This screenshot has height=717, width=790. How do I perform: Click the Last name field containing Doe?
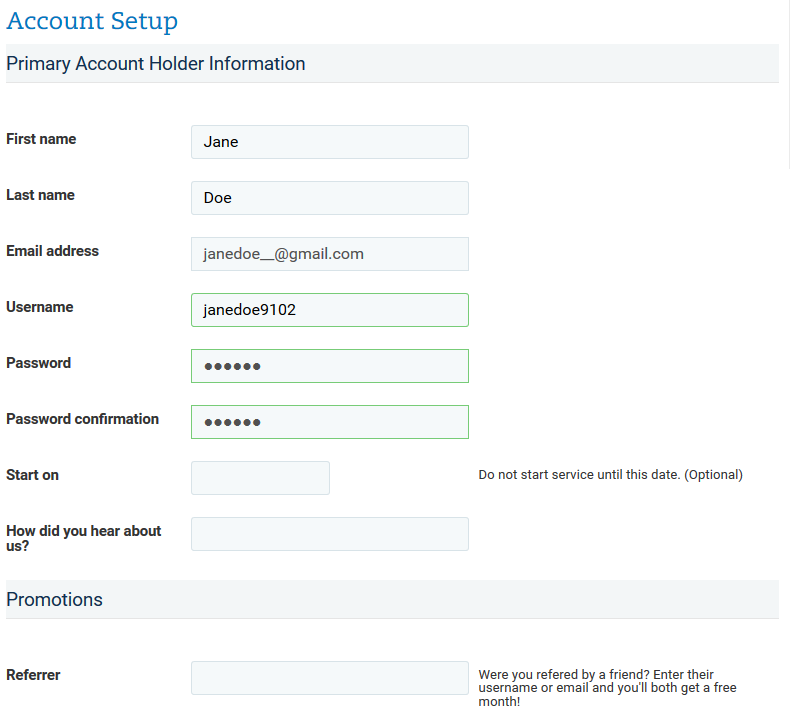[x=330, y=198]
